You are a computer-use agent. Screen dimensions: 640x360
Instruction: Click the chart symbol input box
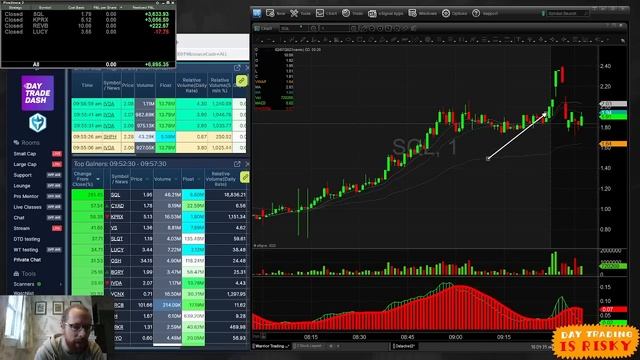(x=293, y=28)
